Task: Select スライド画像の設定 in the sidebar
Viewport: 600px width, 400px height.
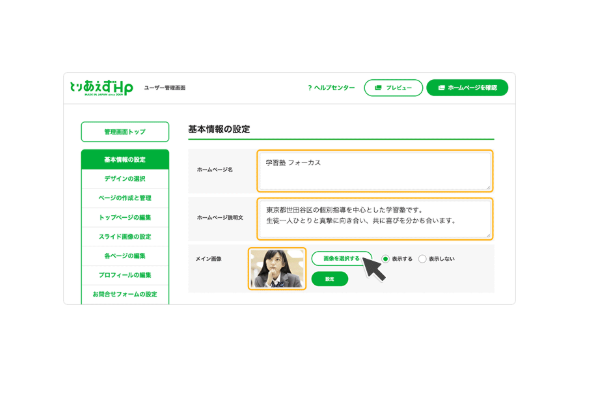Action: pyautogui.click(x=125, y=236)
